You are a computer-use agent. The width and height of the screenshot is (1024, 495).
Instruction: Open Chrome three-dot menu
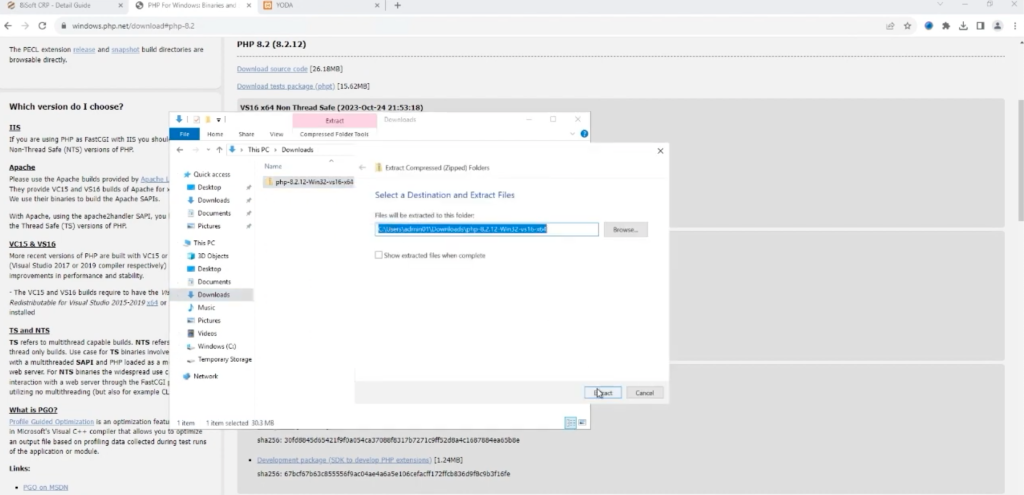click(1016, 26)
